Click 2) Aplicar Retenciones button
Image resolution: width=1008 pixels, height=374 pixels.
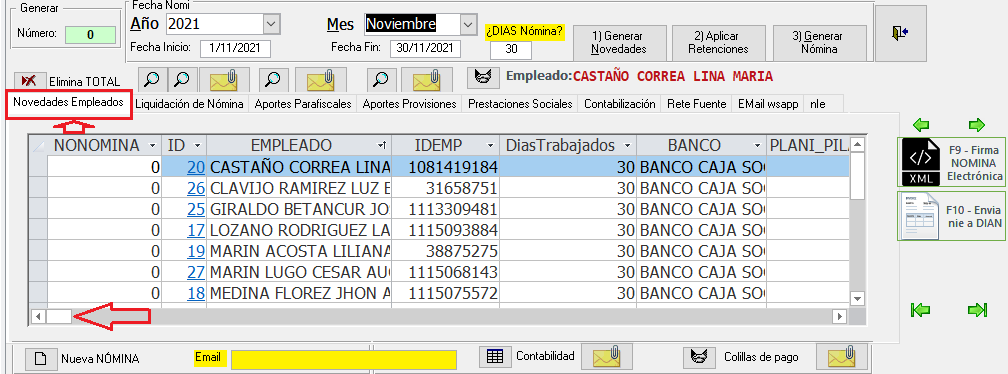pyautogui.click(x=719, y=42)
